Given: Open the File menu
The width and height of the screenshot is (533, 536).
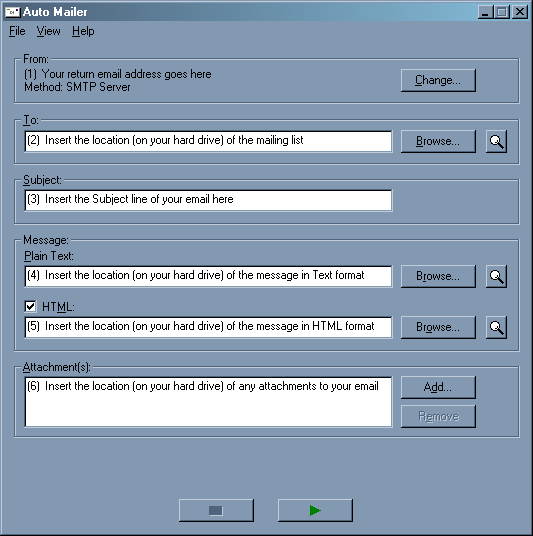Looking at the screenshot, I should tap(17, 31).
